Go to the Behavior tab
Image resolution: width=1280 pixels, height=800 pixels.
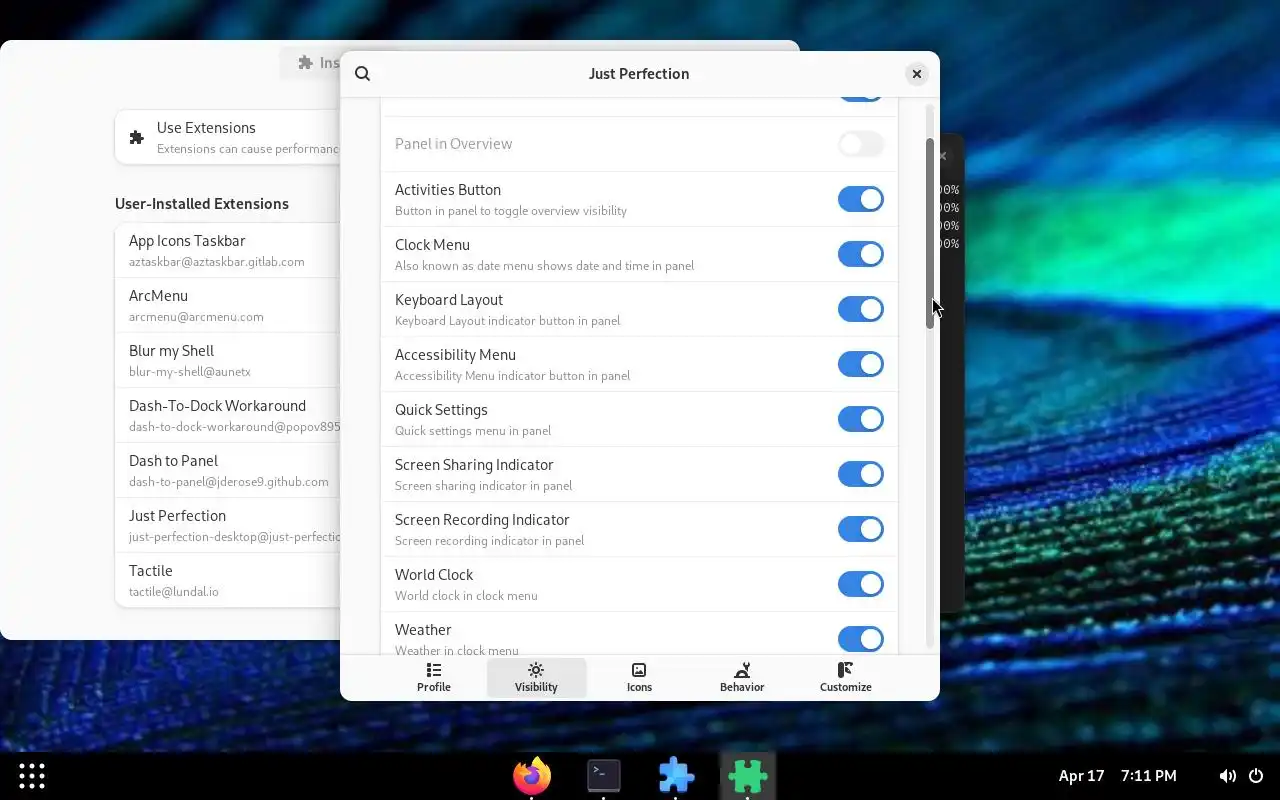742,677
